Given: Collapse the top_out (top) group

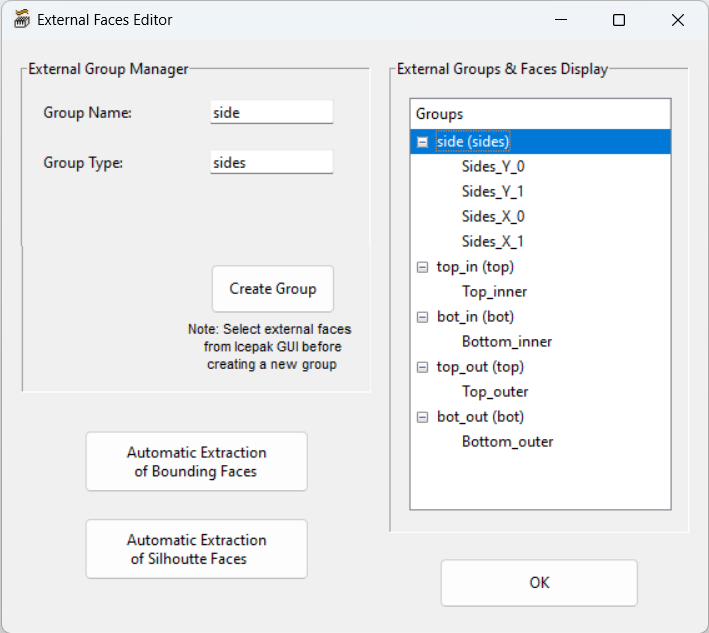Looking at the screenshot, I should coord(423,367).
